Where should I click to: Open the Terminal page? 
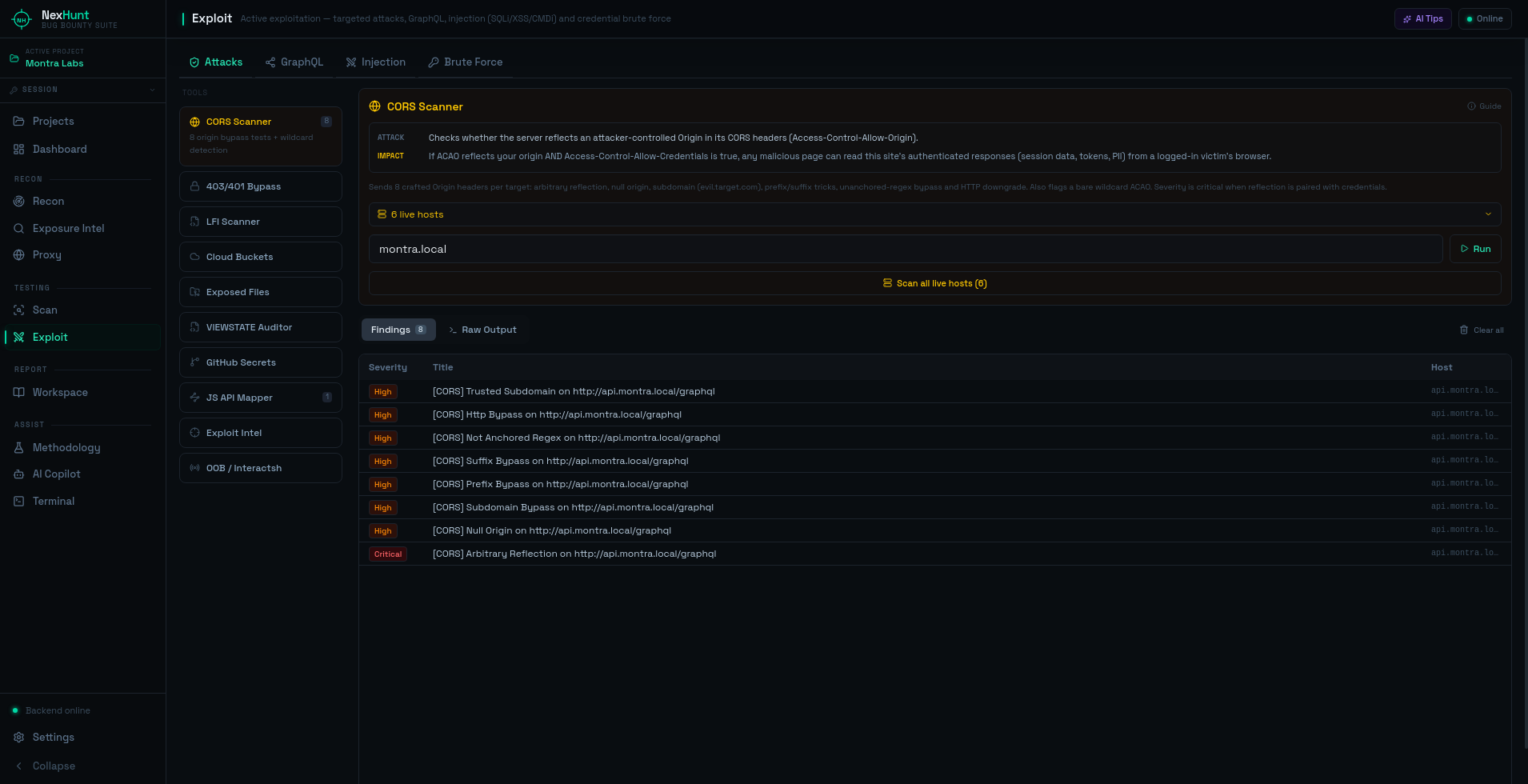(x=82, y=501)
